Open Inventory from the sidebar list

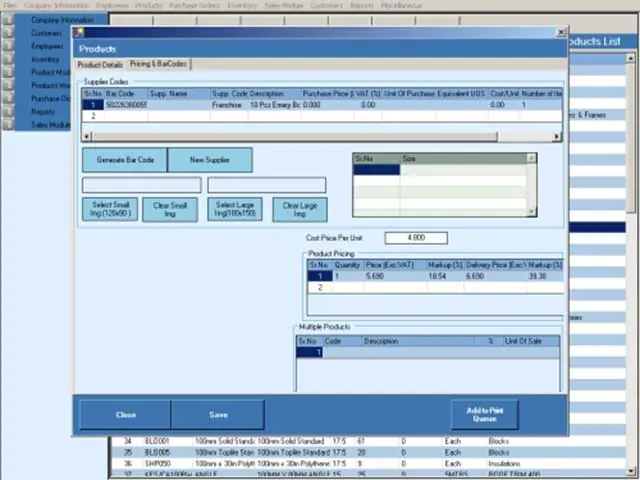point(45,59)
